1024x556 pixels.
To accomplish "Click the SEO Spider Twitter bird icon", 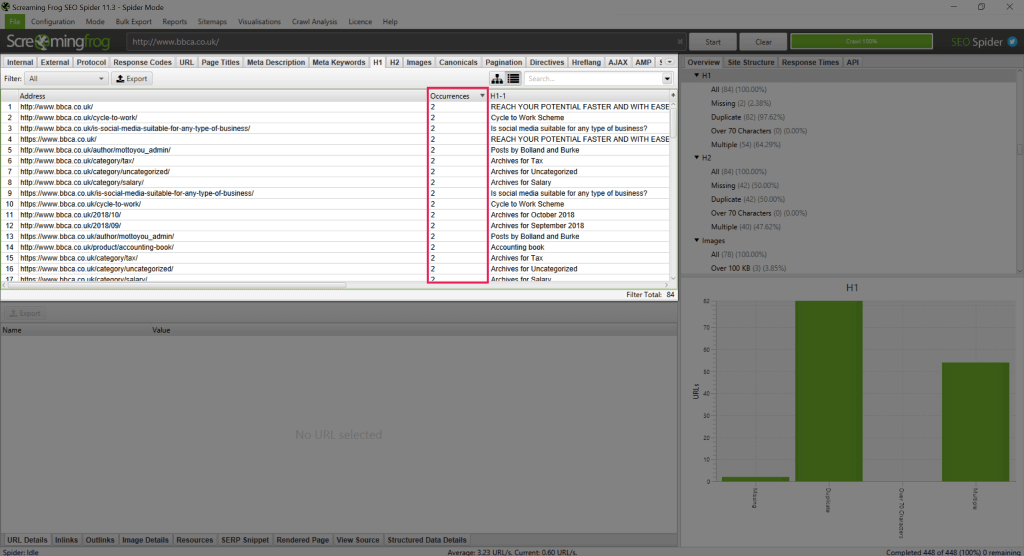I will (1012, 42).
